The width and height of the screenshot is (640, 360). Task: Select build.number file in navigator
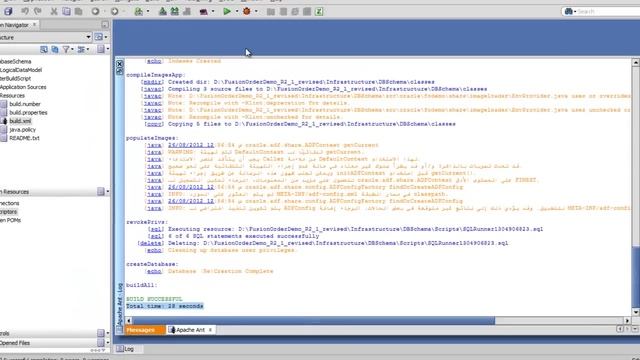point(25,104)
